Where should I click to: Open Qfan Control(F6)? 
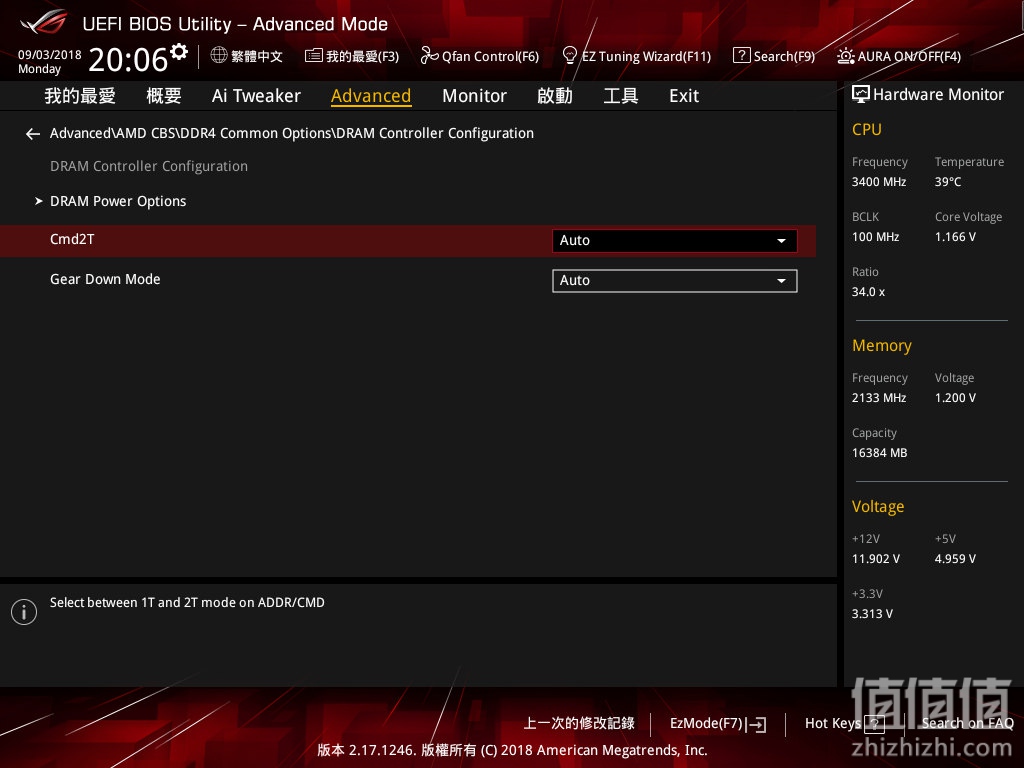[479, 56]
